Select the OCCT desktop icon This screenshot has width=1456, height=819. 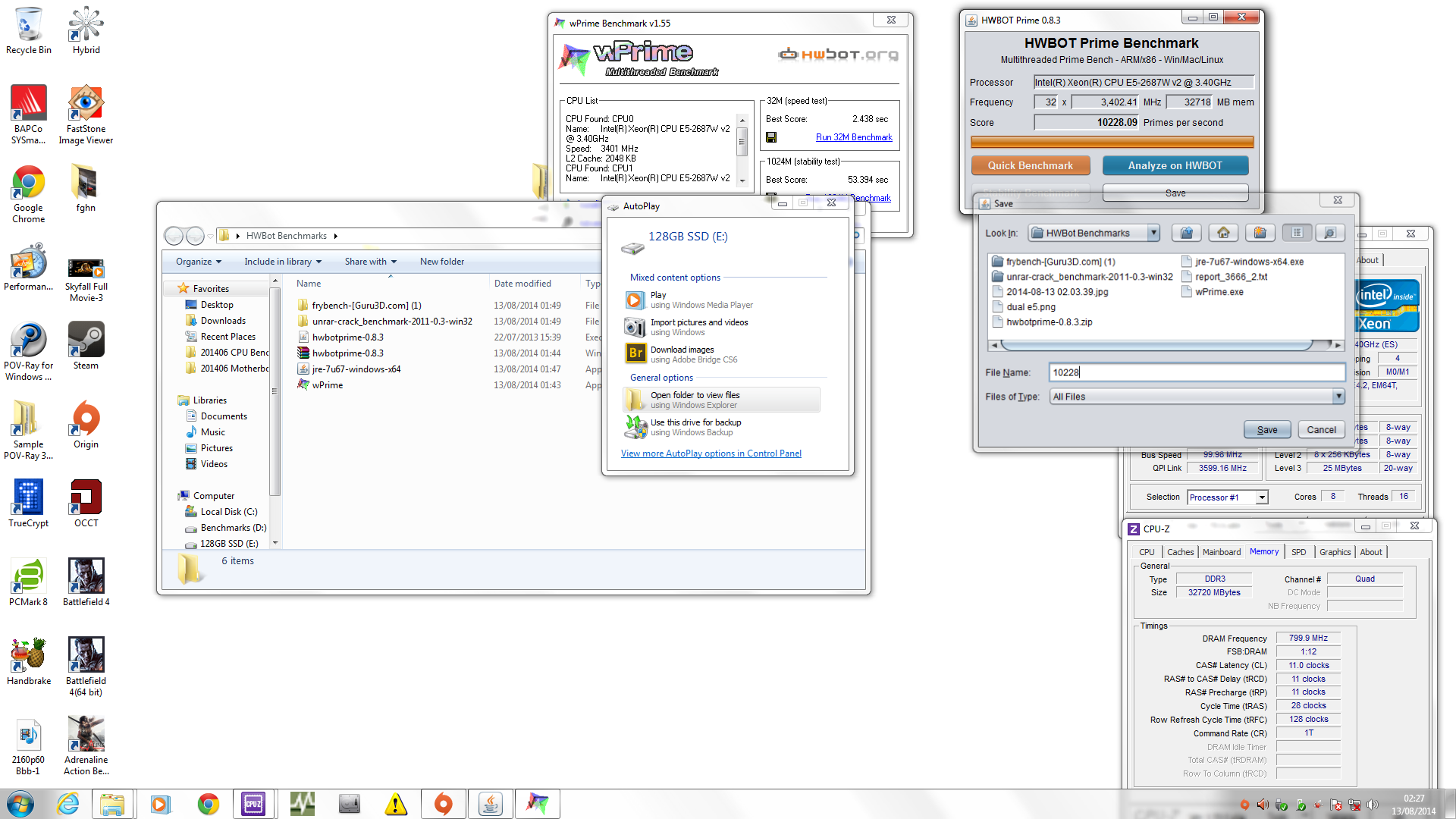tap(86, 504)
